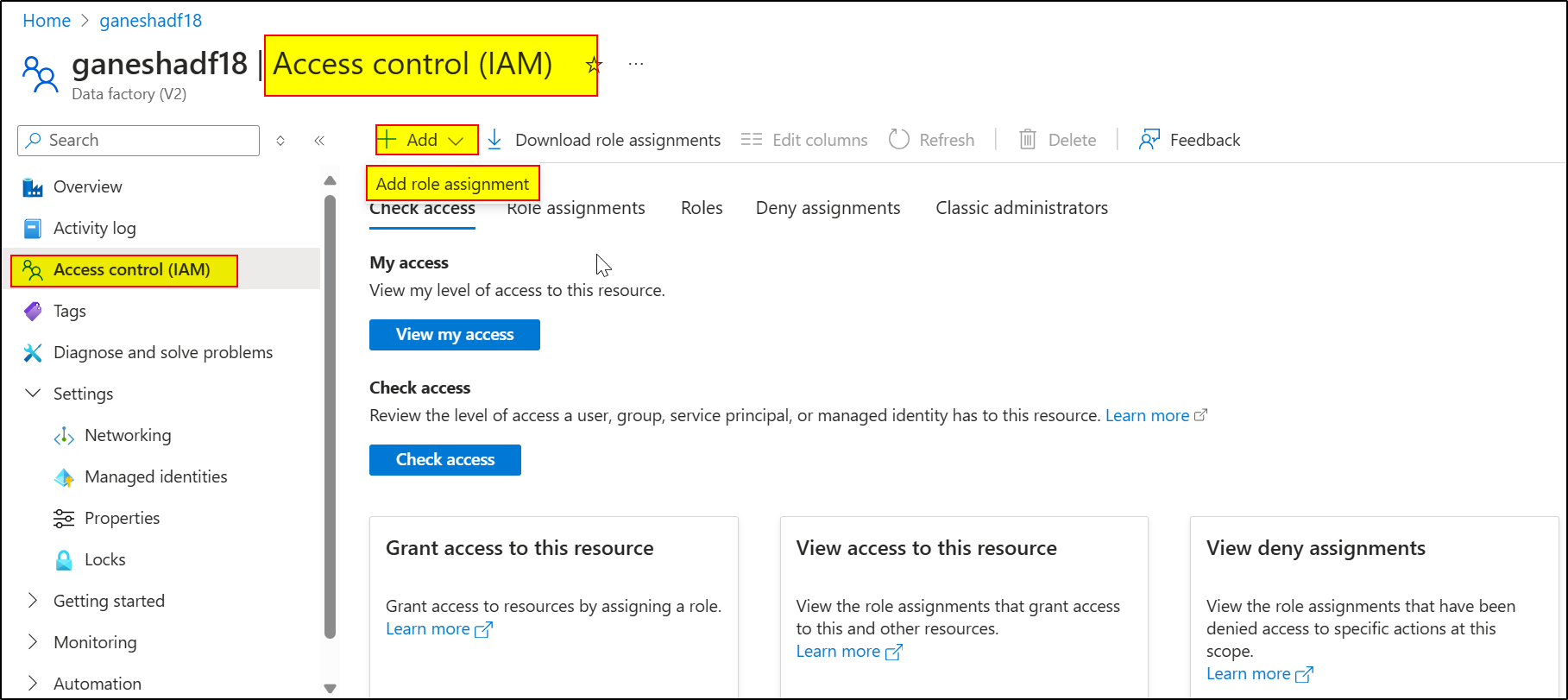Click the sidebar scroll up arrow
The image size is (1568, 700).
[330, 180]
